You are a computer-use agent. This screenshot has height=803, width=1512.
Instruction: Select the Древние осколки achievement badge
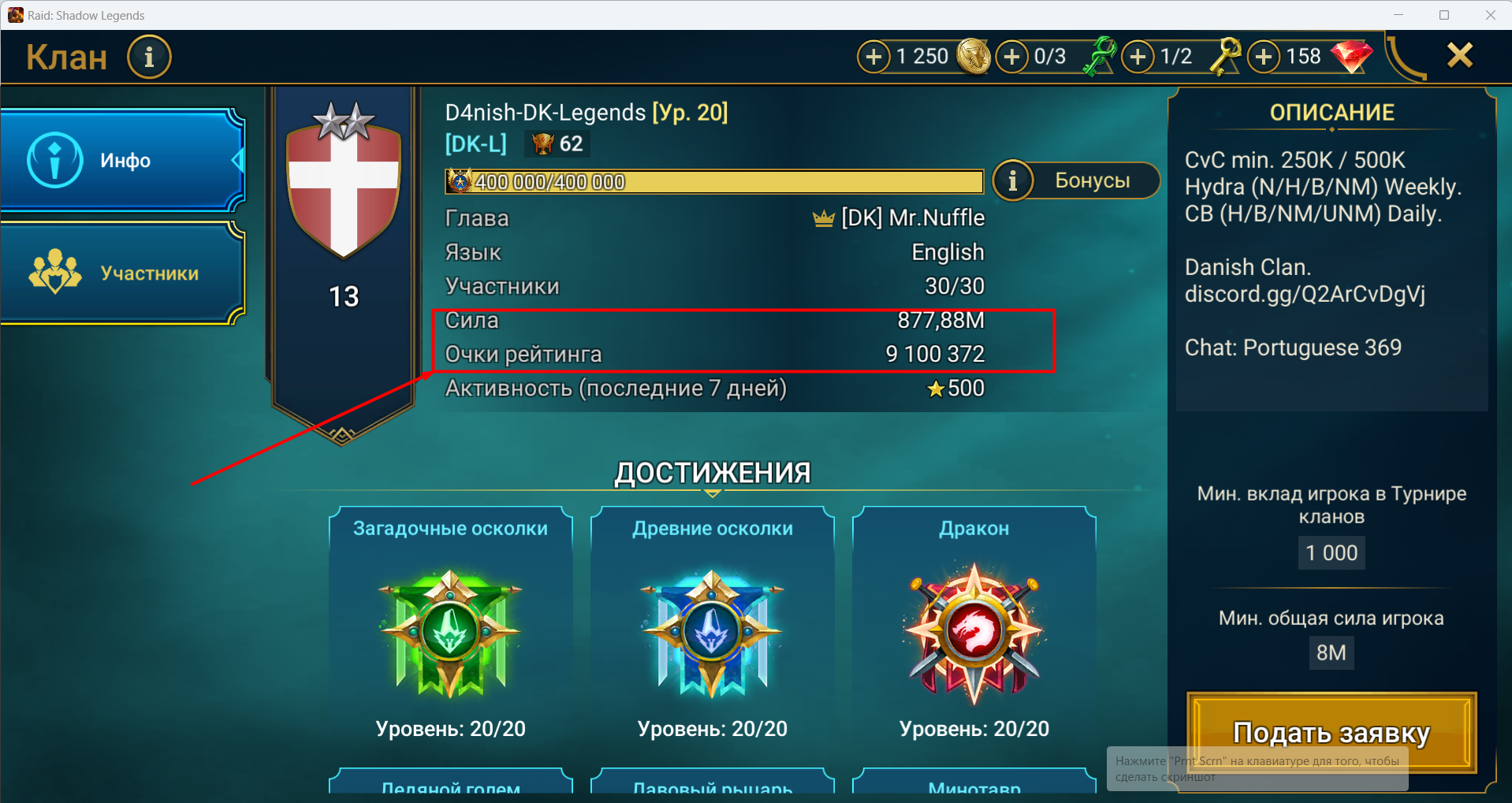click(712, 633)
